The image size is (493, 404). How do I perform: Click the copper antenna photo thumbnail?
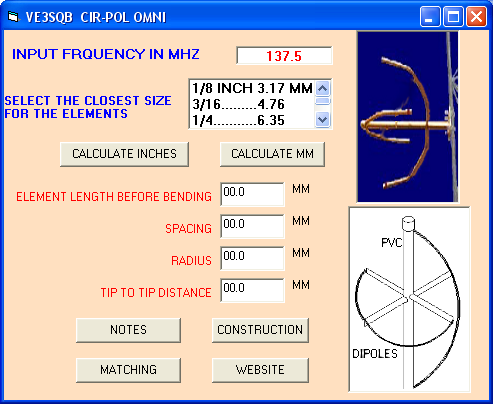click(408, 117)
